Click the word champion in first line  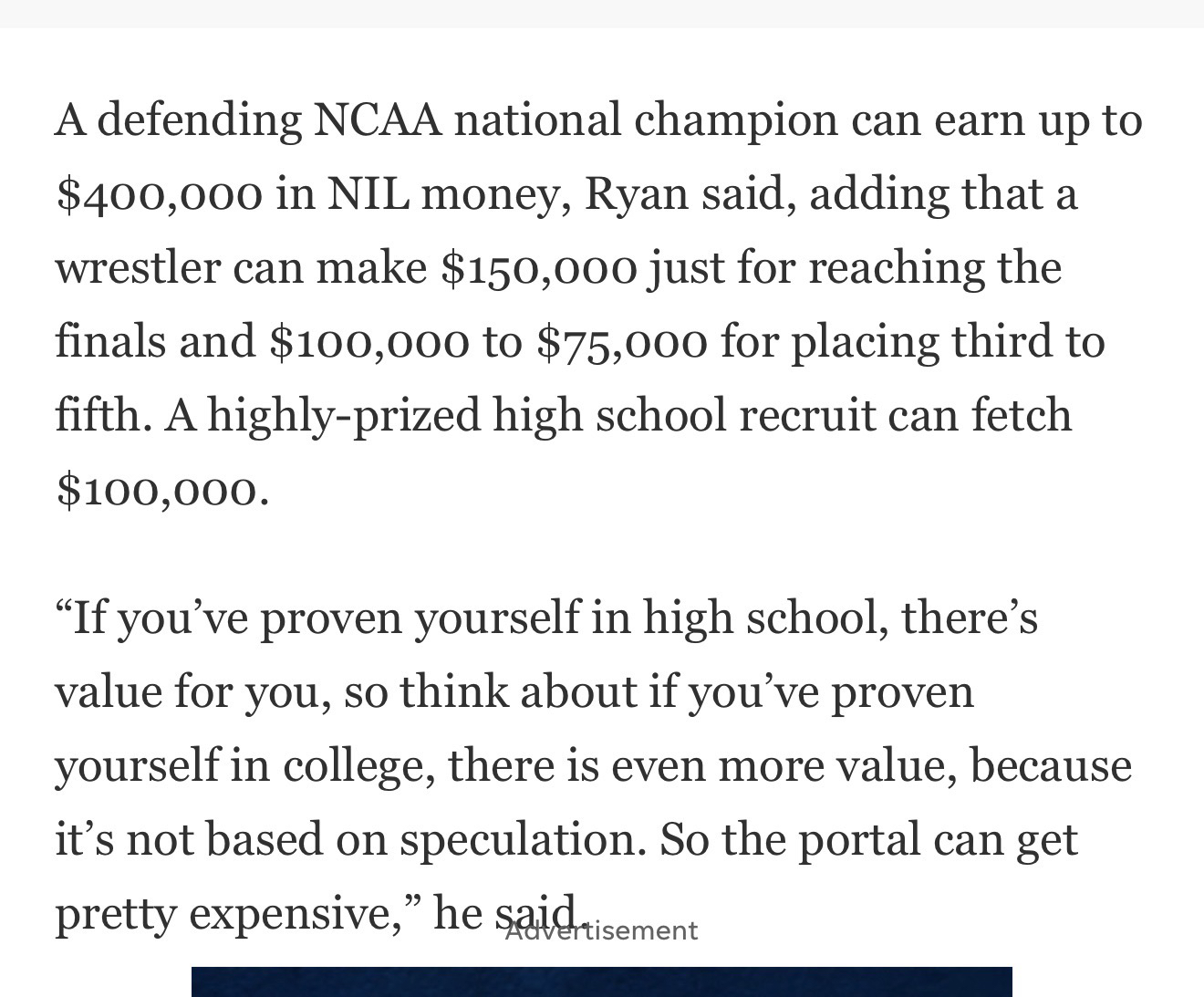735,119
